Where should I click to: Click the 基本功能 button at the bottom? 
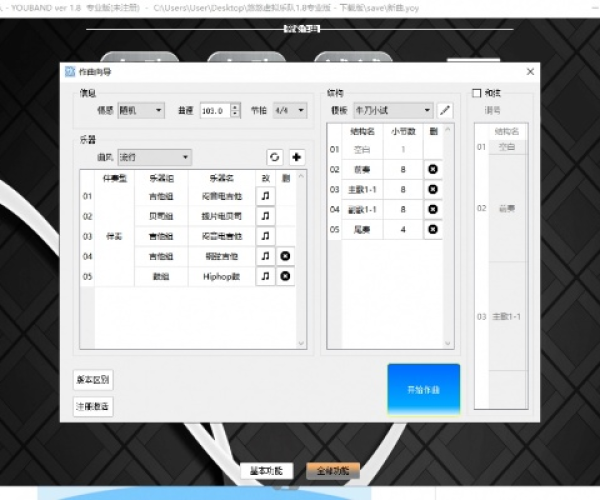(267, 471)
